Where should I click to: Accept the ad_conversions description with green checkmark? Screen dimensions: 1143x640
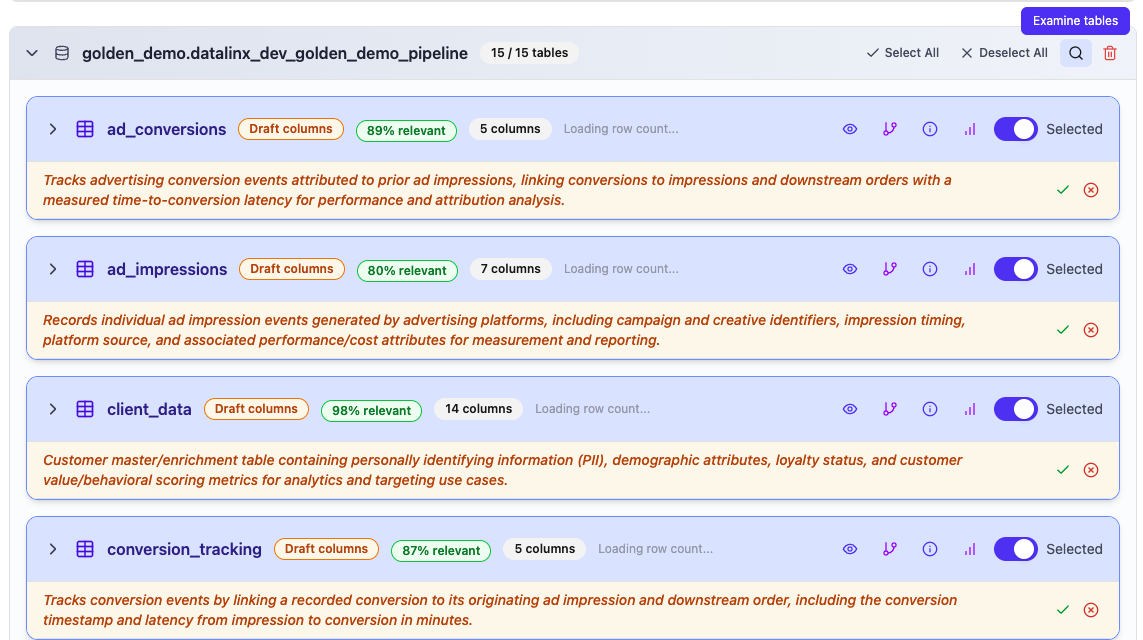coord(1063,189)
